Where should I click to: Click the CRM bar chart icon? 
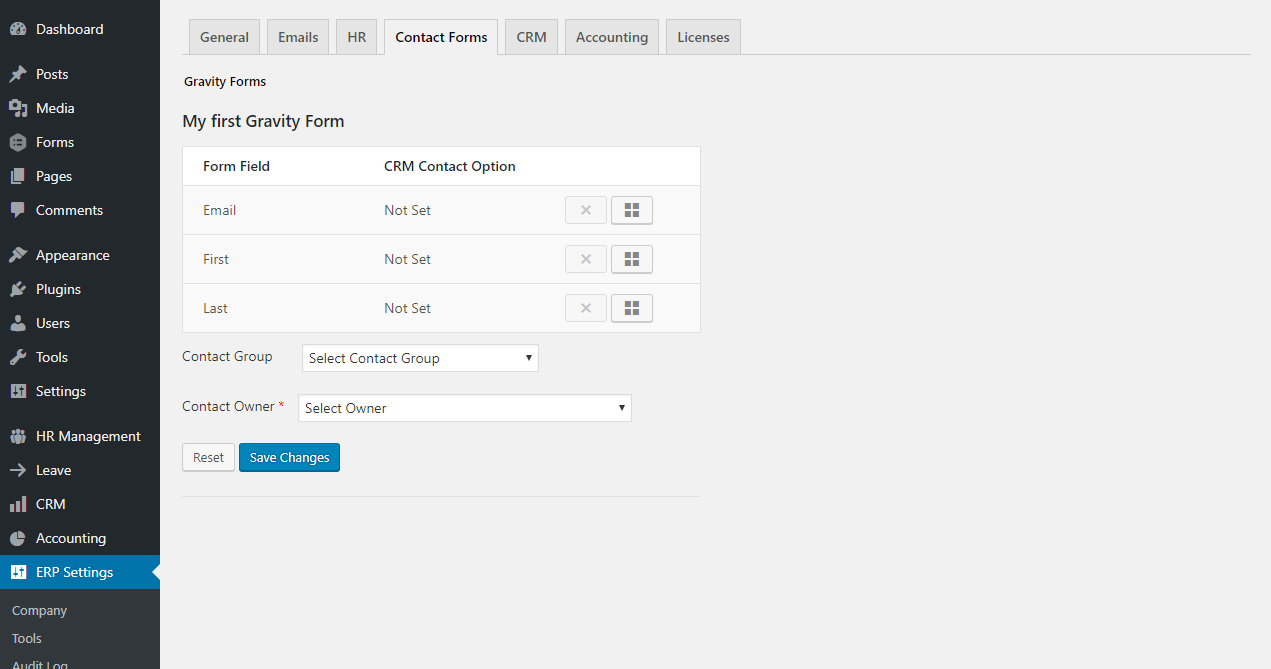[18, 504]
